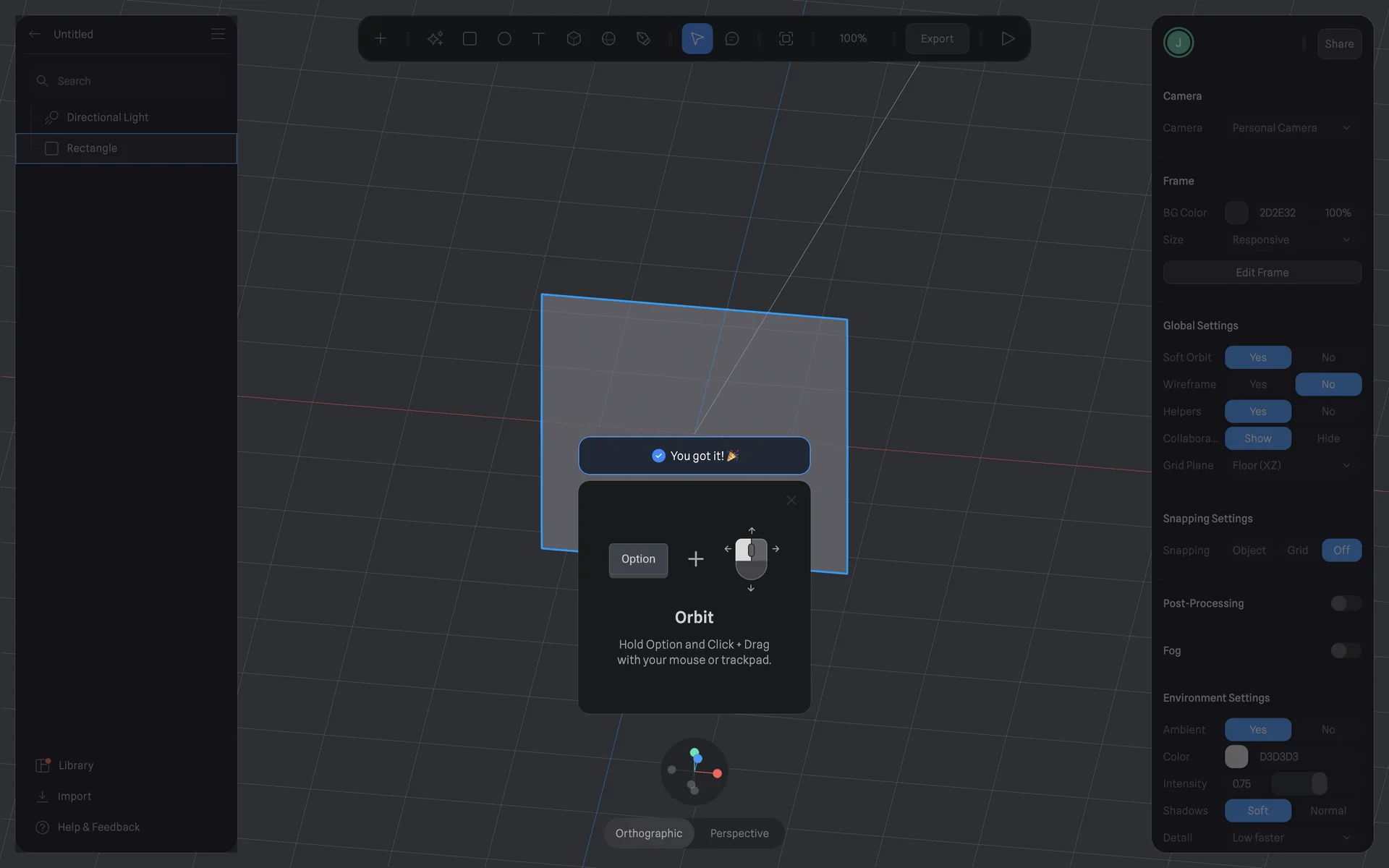Set Wireframe to Yes
The height and width of the screenshot is (868, 1389).
(1257, 384)
